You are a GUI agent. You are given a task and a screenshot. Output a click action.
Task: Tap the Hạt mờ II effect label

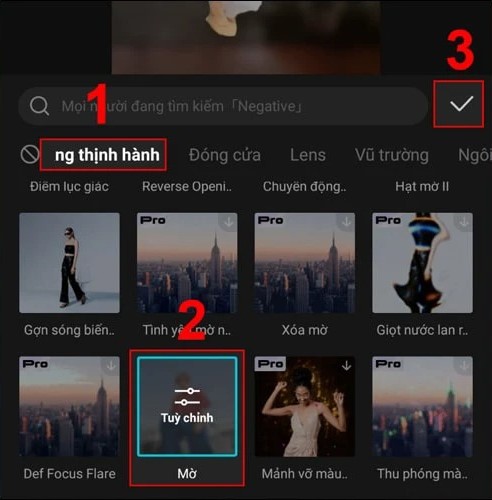pyautogui.click(x=422, y=186)
